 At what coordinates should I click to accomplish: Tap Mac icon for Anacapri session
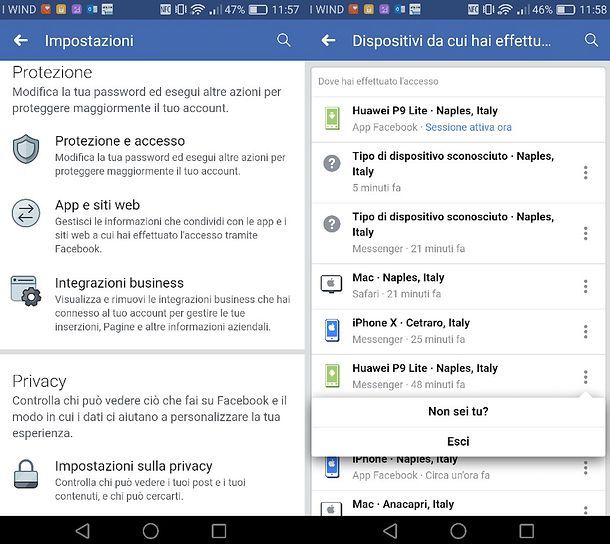tap(331, 509)
